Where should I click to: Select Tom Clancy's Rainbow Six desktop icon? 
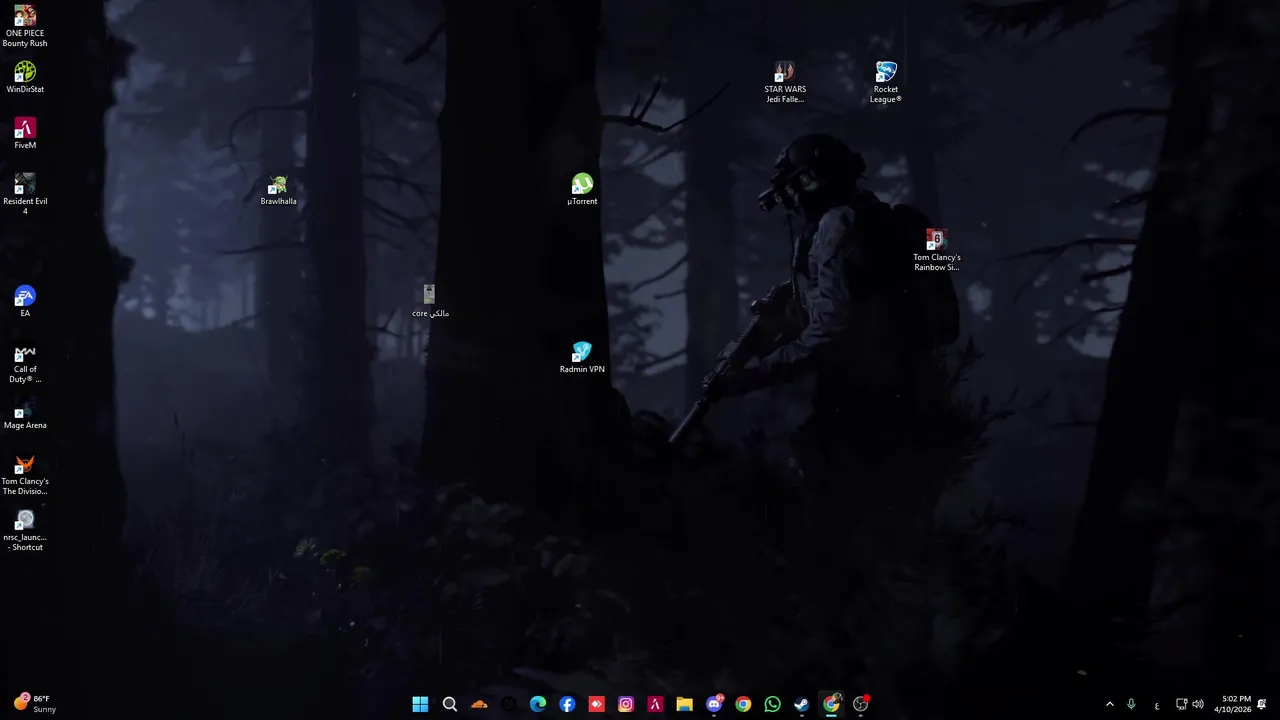(x=937, y=251)
